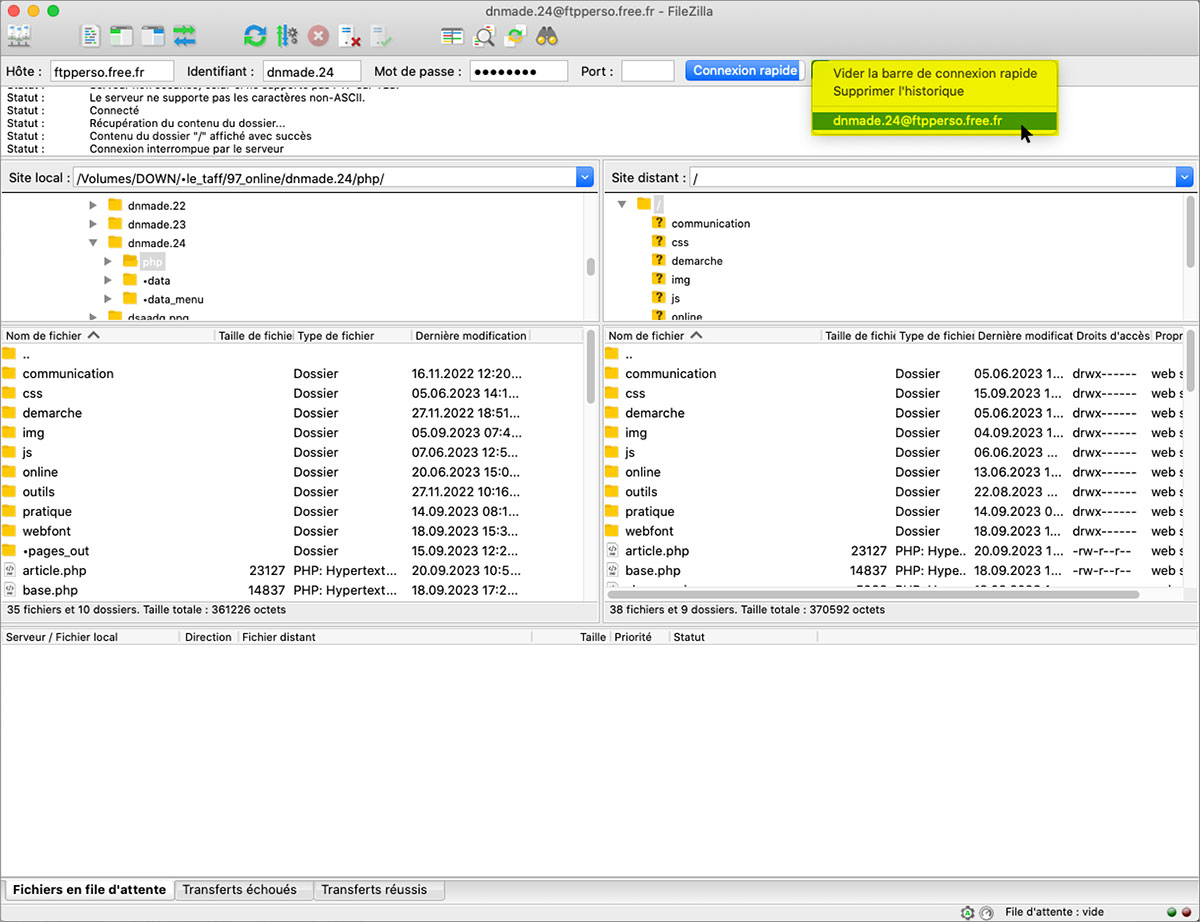Switch to Fichiers en file d'attente tab
This screenshot has height=922, width=1200.
coord(90,889)
